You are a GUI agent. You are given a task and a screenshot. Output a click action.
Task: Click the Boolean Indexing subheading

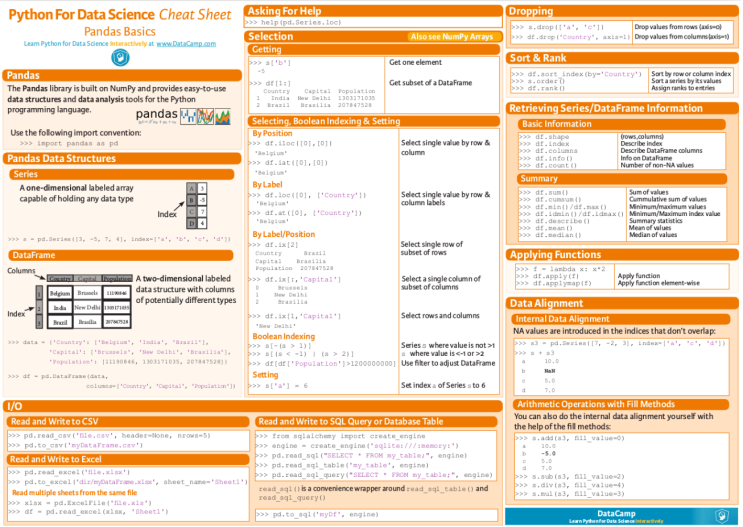pos(283,336)
